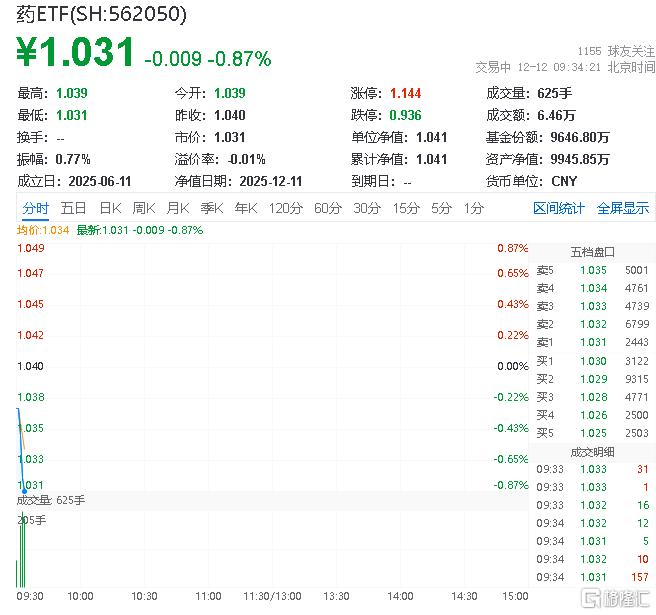Select the 分时 chart tab
This screenshot has width=656, height=615.
pos(35,208)
